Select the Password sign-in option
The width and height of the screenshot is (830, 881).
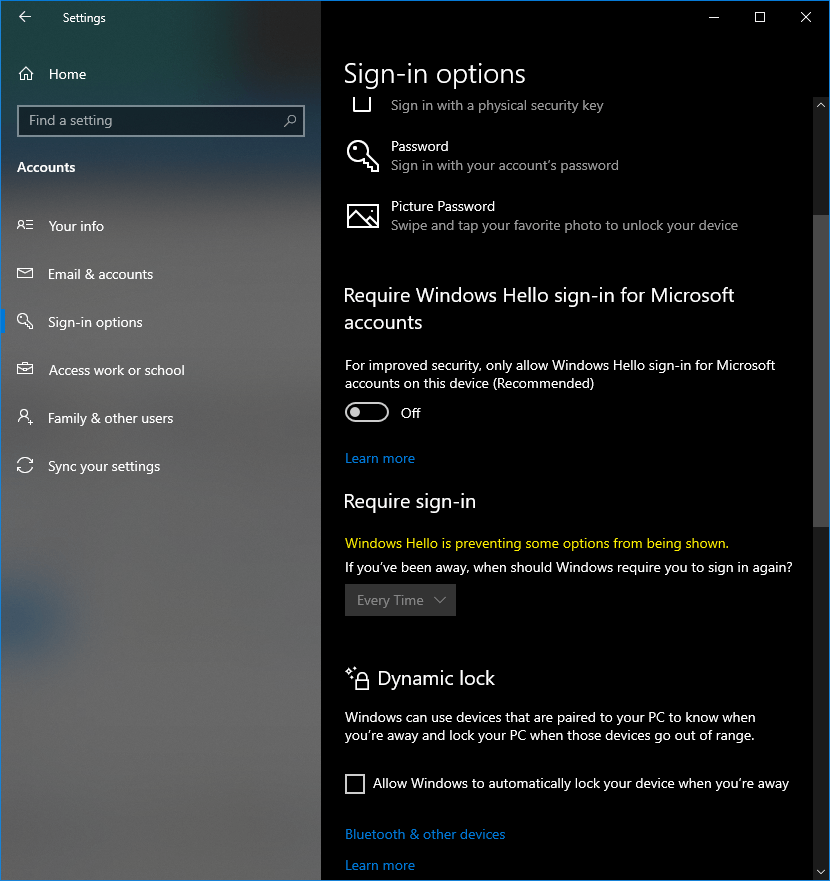coord(568,156)
